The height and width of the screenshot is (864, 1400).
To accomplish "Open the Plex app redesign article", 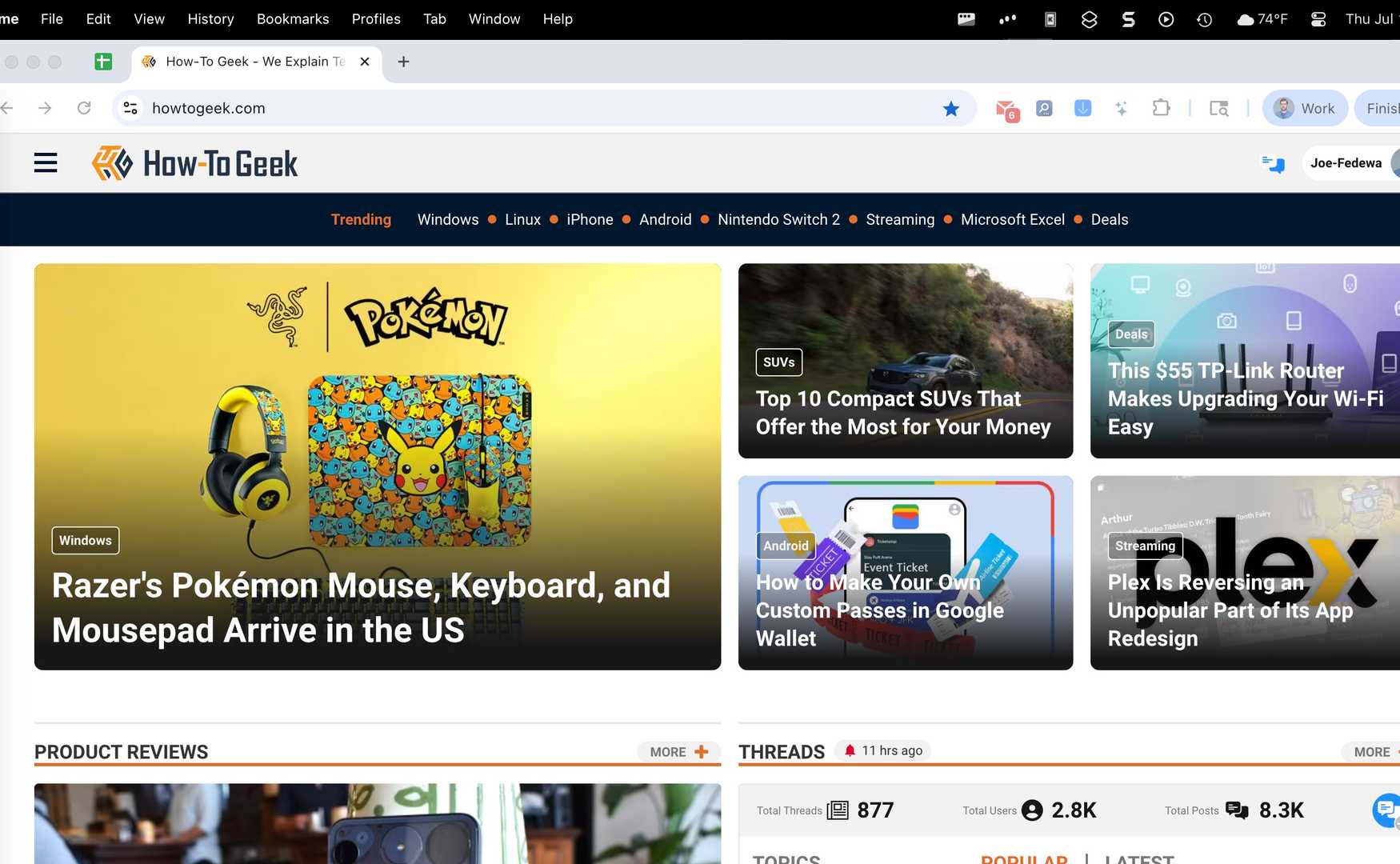I will click(1230, 610).
